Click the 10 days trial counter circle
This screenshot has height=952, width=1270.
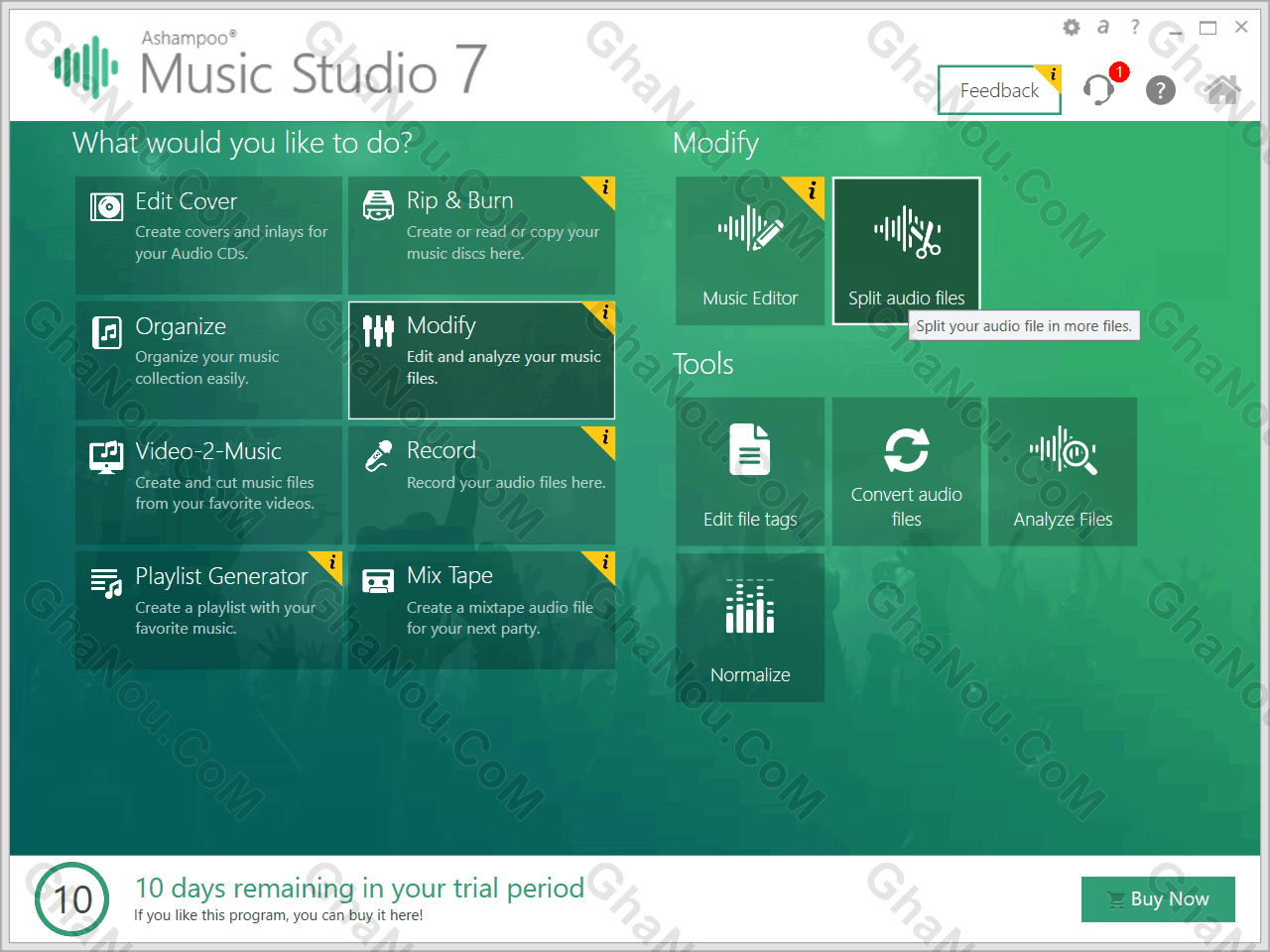(x=71, y=899)
